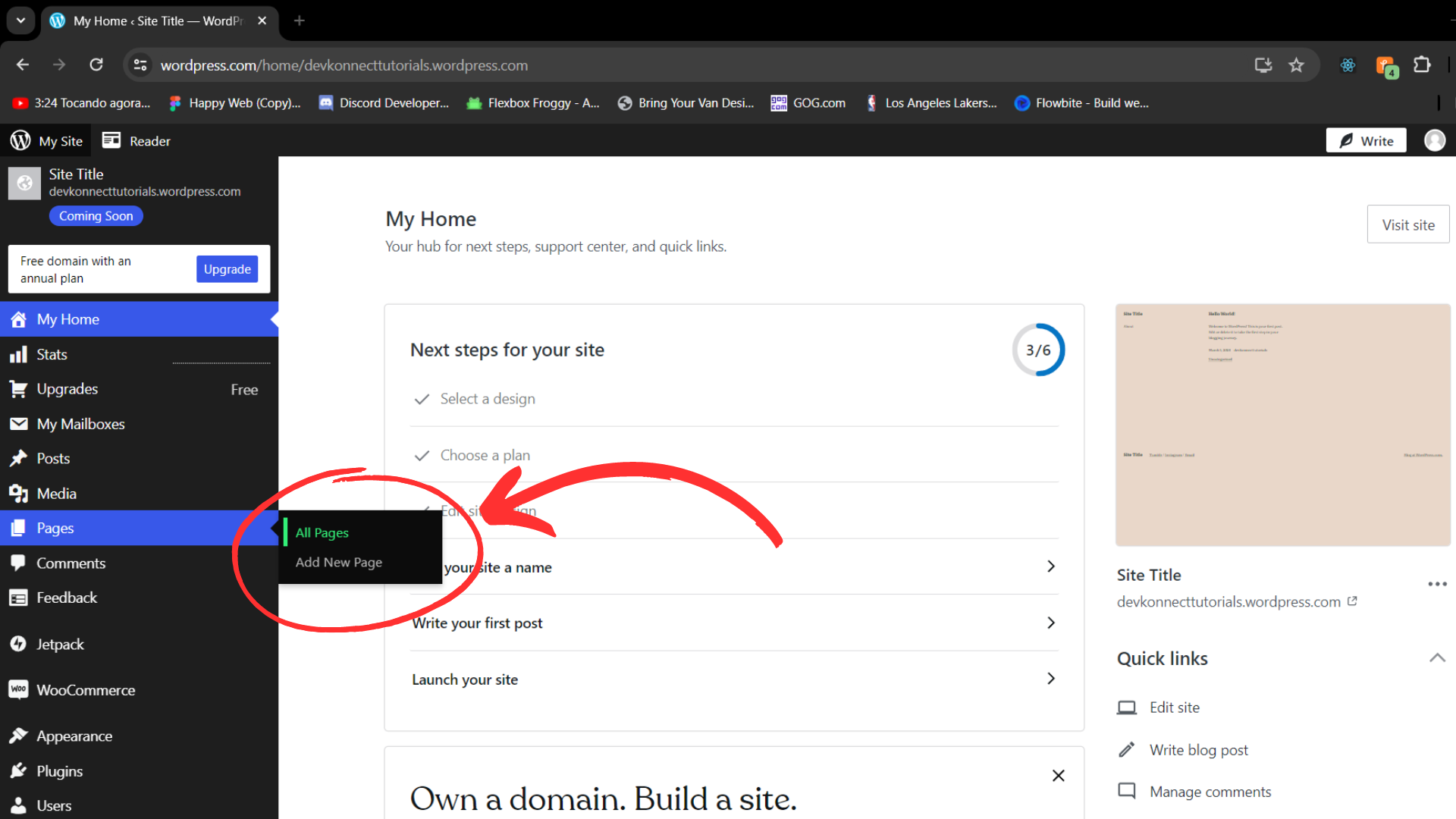Open the browser extensions puzzle icon
Screen dimensions: 1456x819
click(1422, 65)
